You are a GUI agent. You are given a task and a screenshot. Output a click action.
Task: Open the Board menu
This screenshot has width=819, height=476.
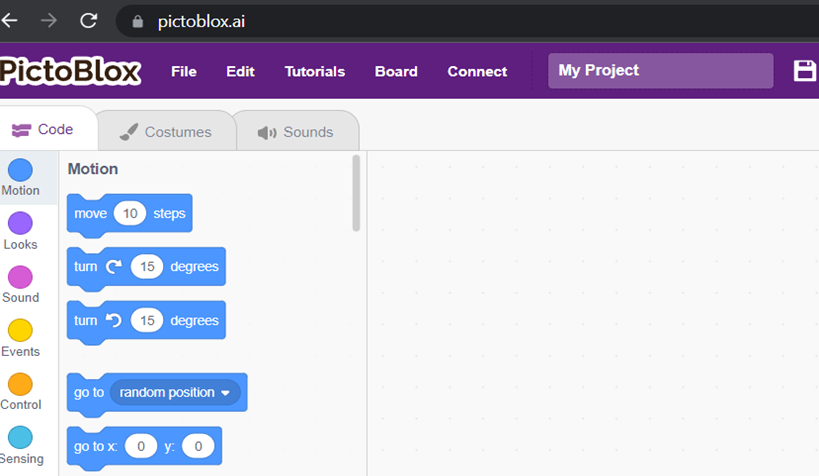(x=396, y=72)
